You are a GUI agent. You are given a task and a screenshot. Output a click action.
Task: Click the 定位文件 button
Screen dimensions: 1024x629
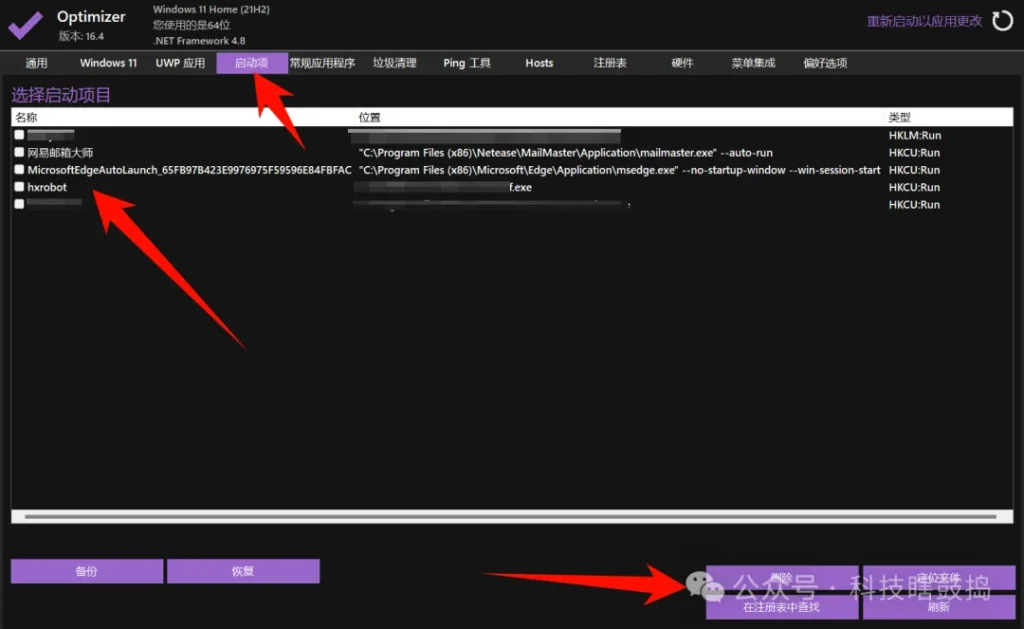[938, 578]
